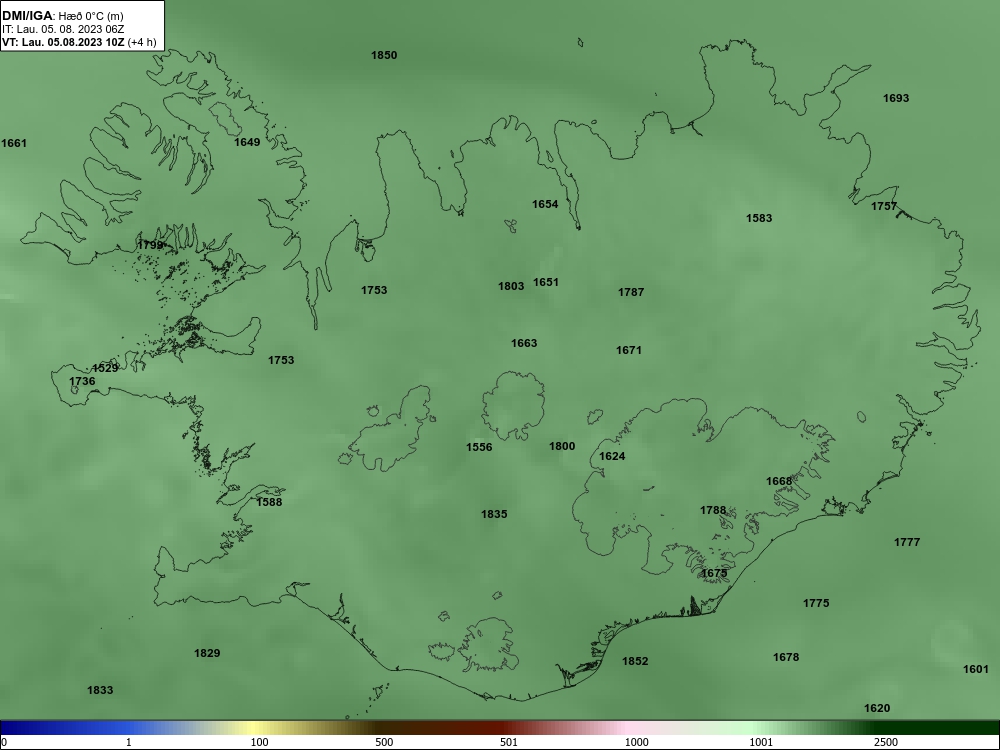Select the 1799 value near the bay islands
The image size is (1000, 750).
point(151,245)
